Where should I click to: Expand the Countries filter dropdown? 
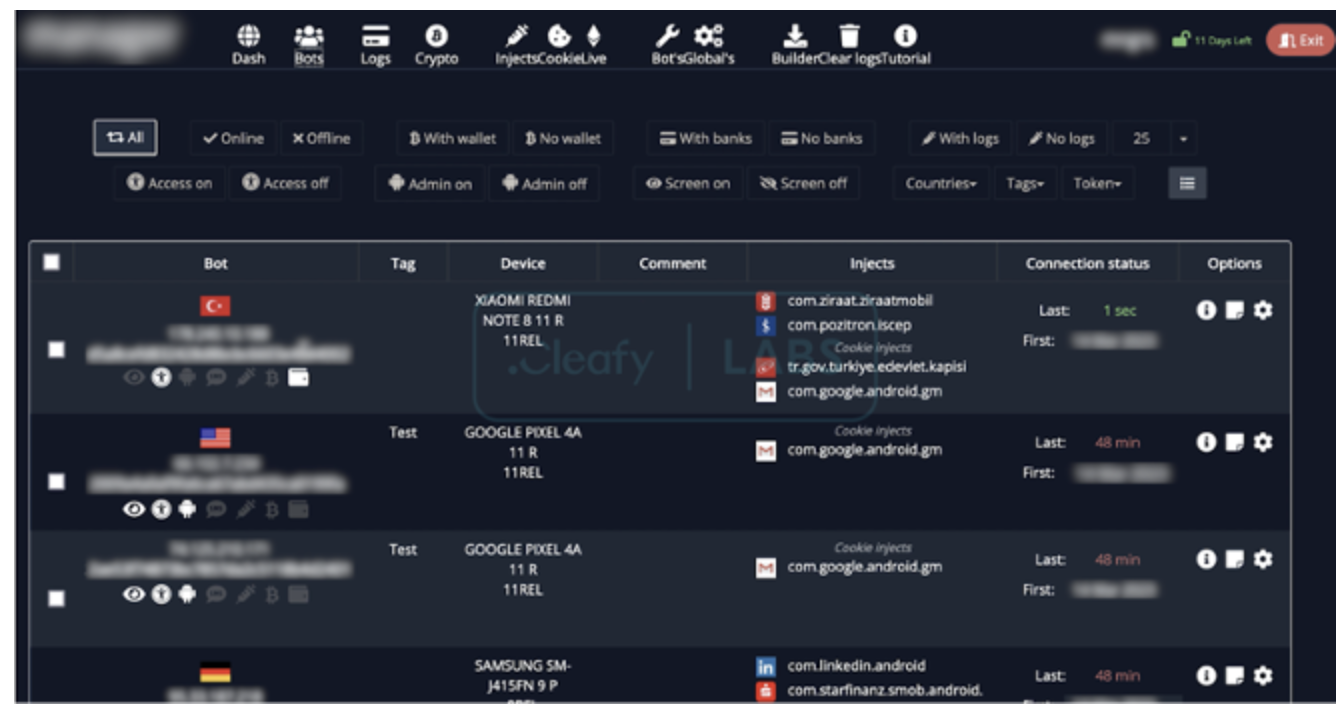[941, 184]
